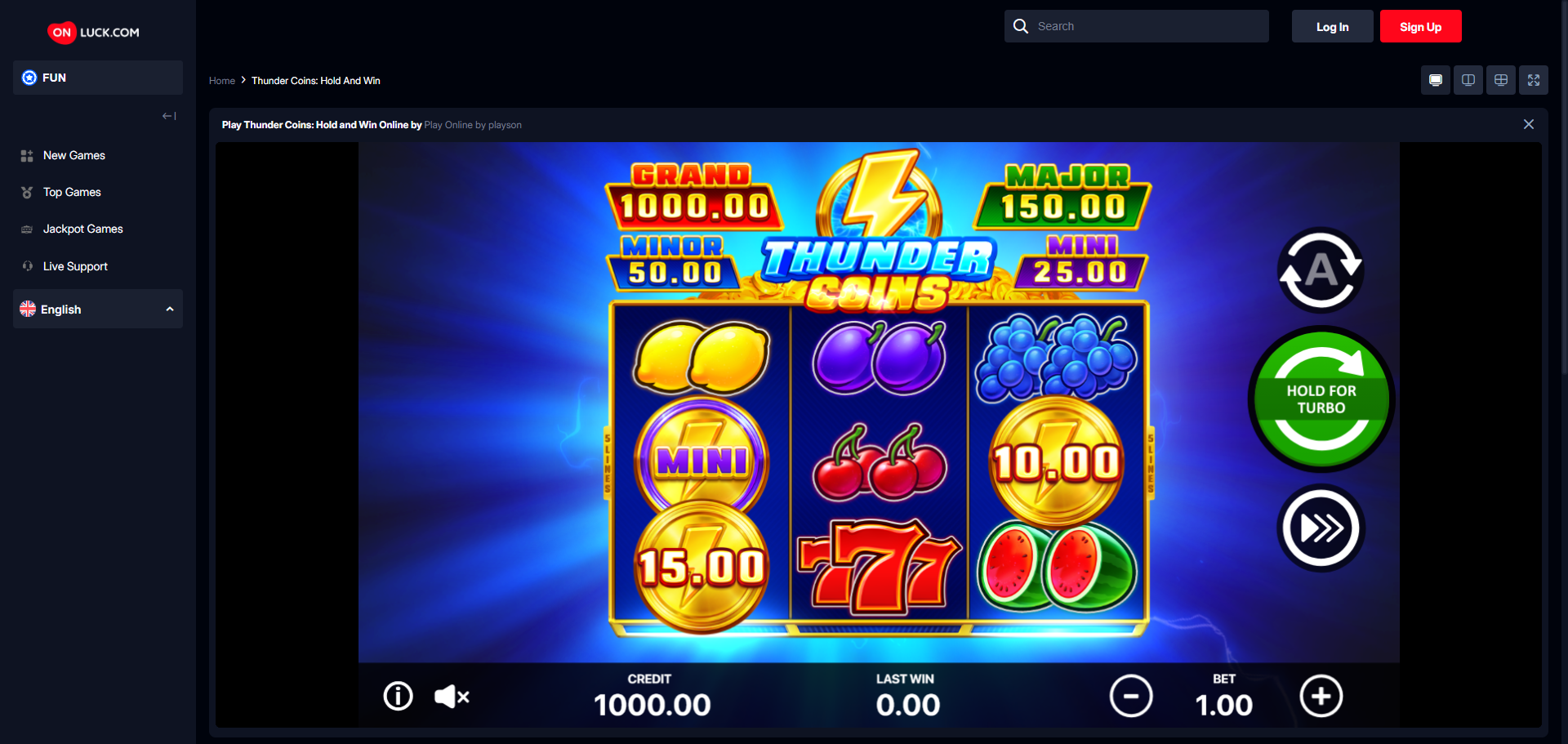Screen dimensions: 1568x744
Task: Open the game info icon
Action: tap(398, 697)
